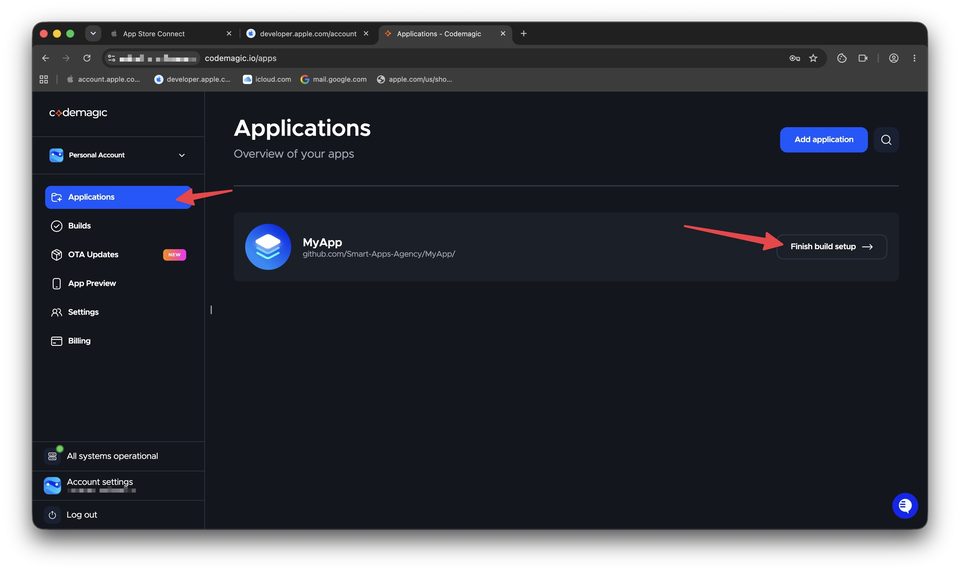Click the Add application button

pos(823,140)
